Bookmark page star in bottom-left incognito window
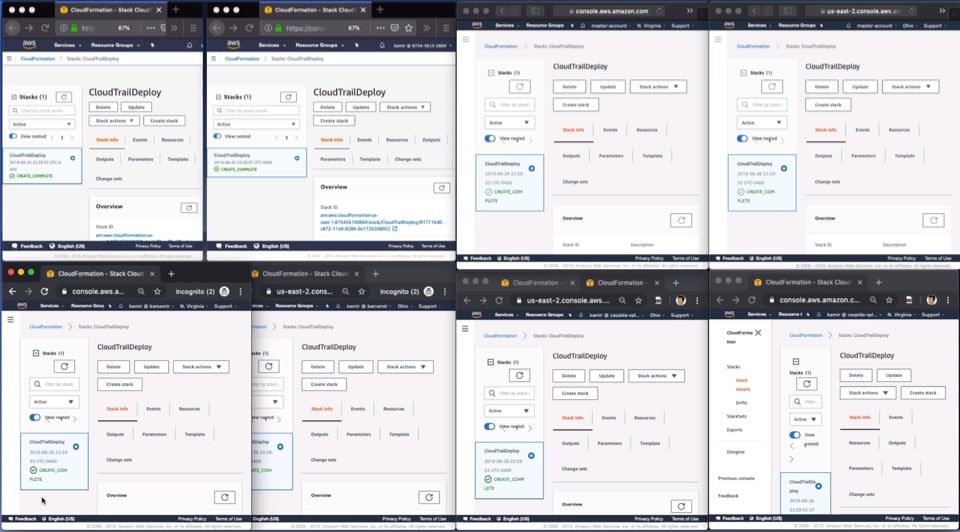This screenshot has height=532, width=960. [157, 291]
